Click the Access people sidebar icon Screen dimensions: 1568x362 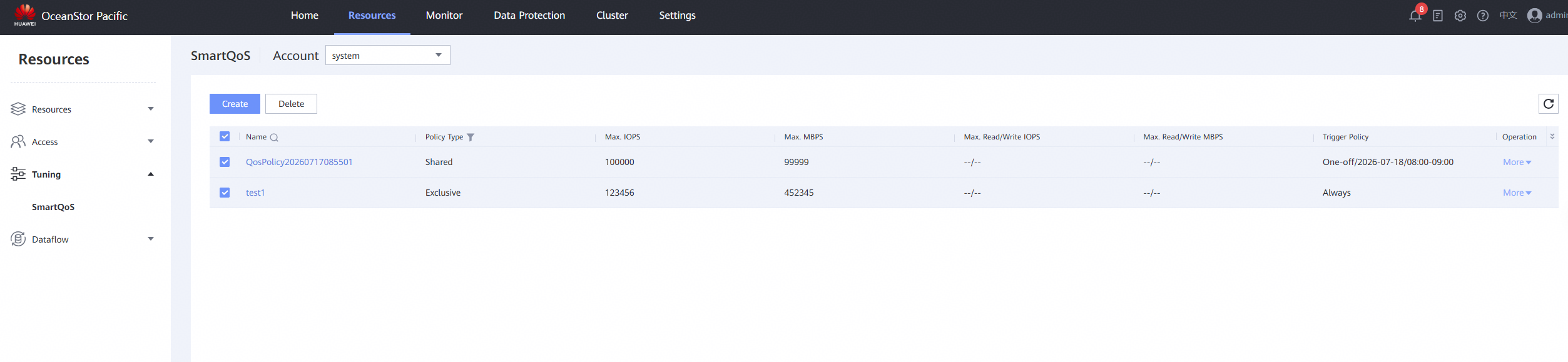point(18,141)
